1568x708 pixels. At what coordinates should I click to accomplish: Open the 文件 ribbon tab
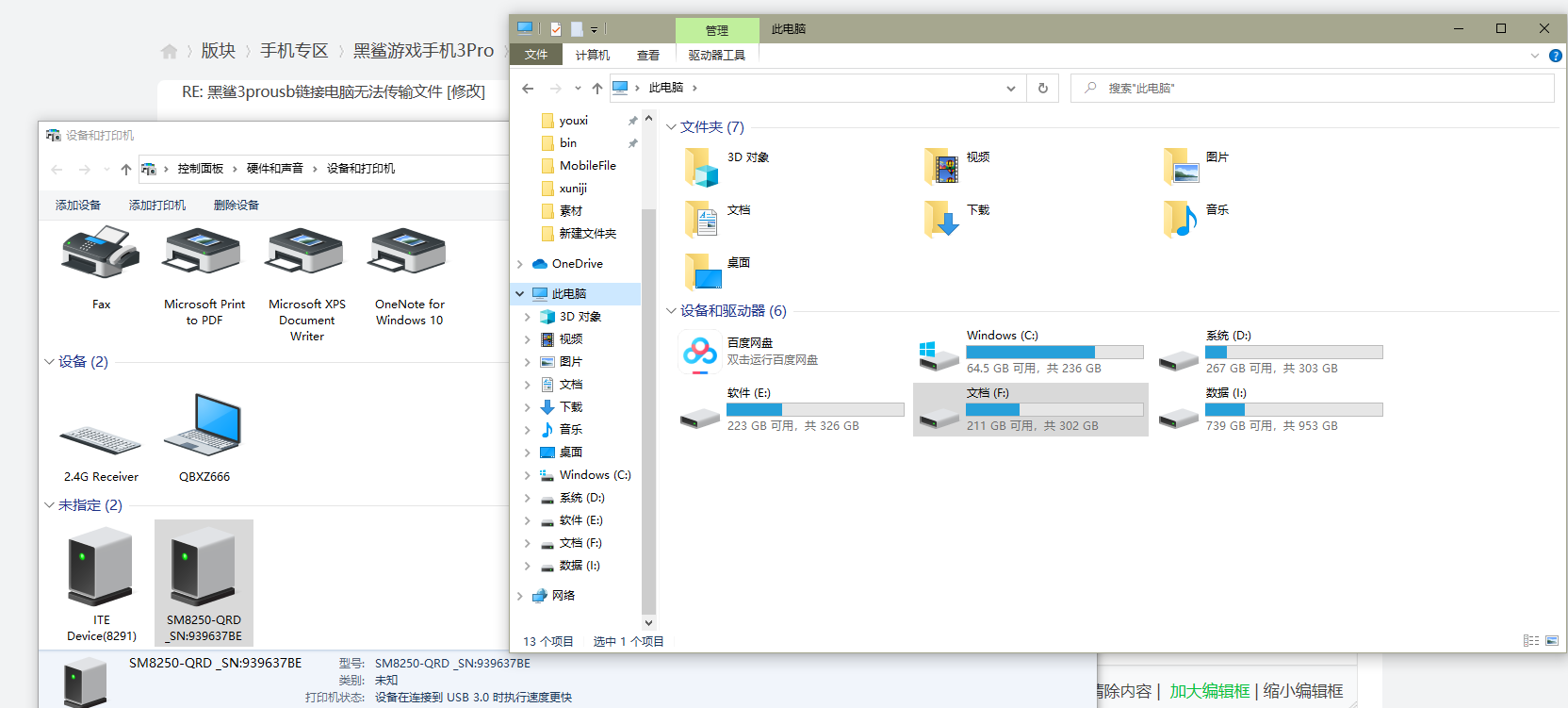click(536, 55)
